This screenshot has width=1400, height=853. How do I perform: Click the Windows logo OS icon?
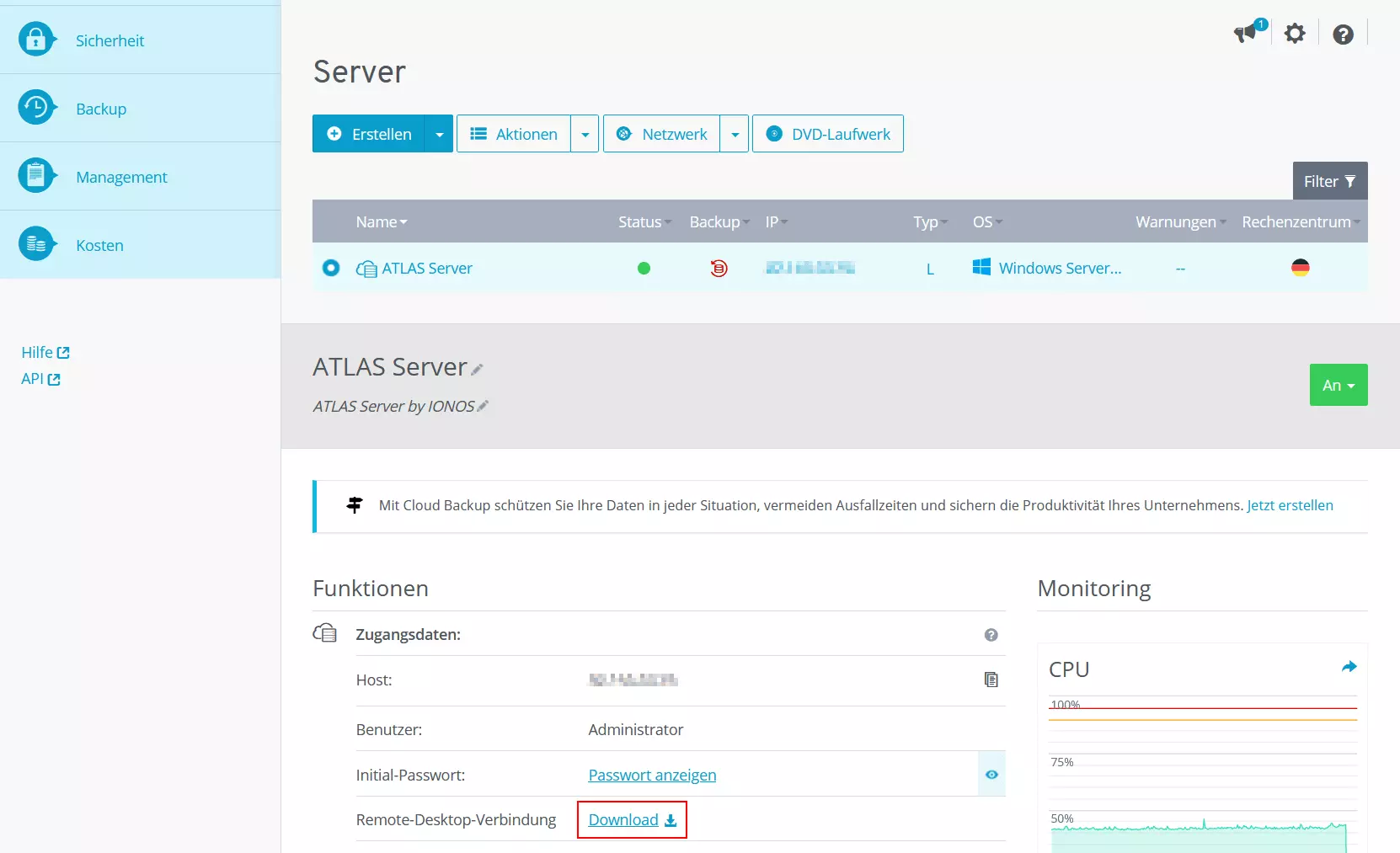(x=981, y=267)
